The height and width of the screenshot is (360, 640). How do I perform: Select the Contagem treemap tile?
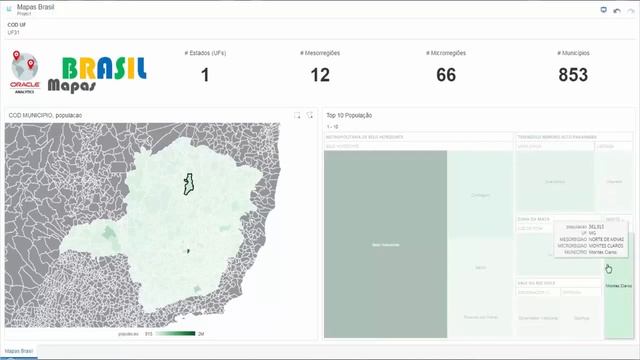(x=480, y=195)
